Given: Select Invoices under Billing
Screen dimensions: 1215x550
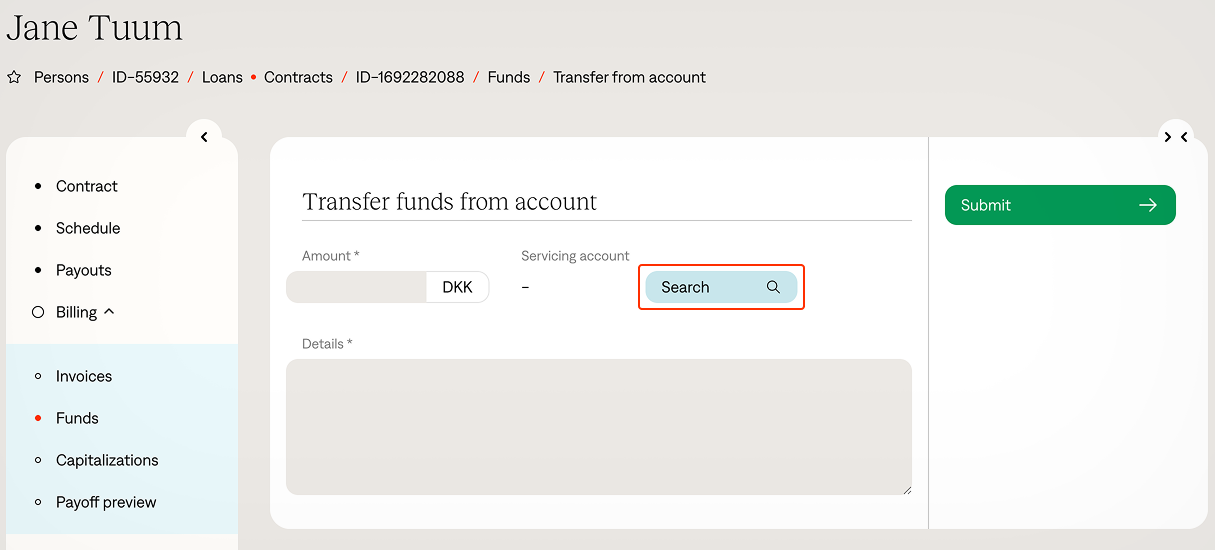Looking at the screenshot, I should pos(84,376).
